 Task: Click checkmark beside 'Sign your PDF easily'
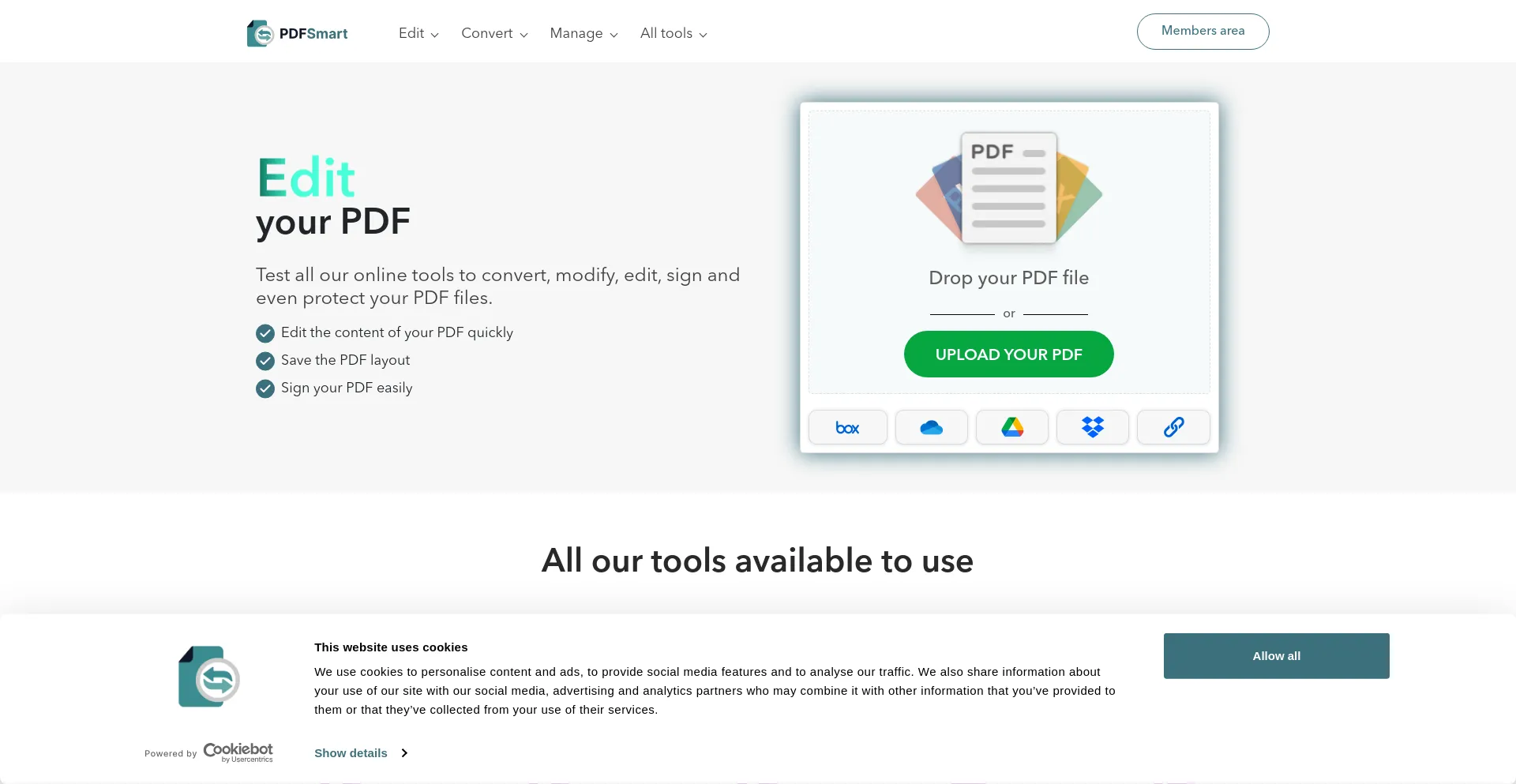tap(265, 388)
